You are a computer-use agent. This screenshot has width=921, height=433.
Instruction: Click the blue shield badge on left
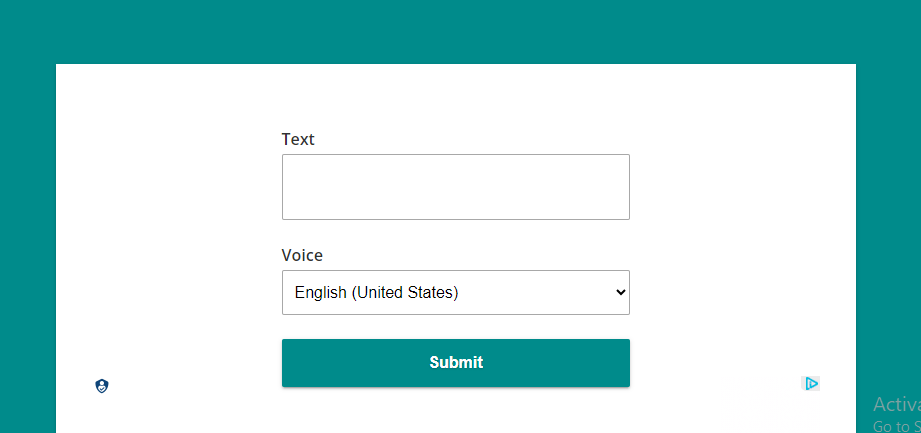point(102,386)
